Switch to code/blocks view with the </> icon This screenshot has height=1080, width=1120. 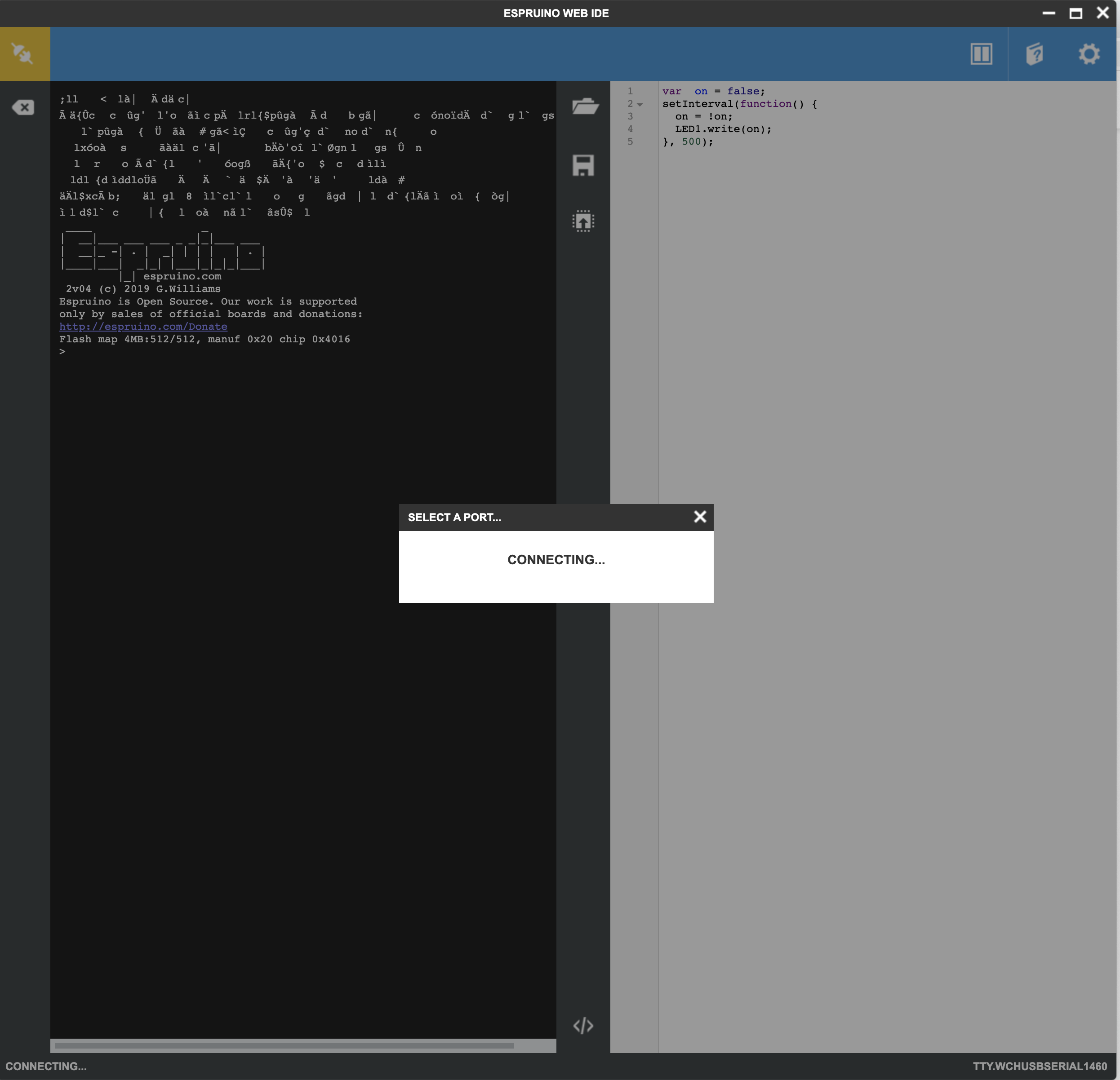583,1025
